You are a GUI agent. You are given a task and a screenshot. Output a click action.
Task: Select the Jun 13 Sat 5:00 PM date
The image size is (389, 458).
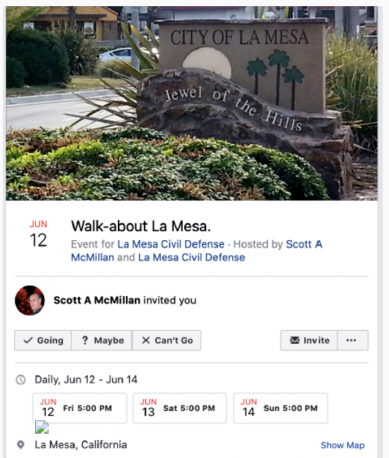(x=180, y=408)
